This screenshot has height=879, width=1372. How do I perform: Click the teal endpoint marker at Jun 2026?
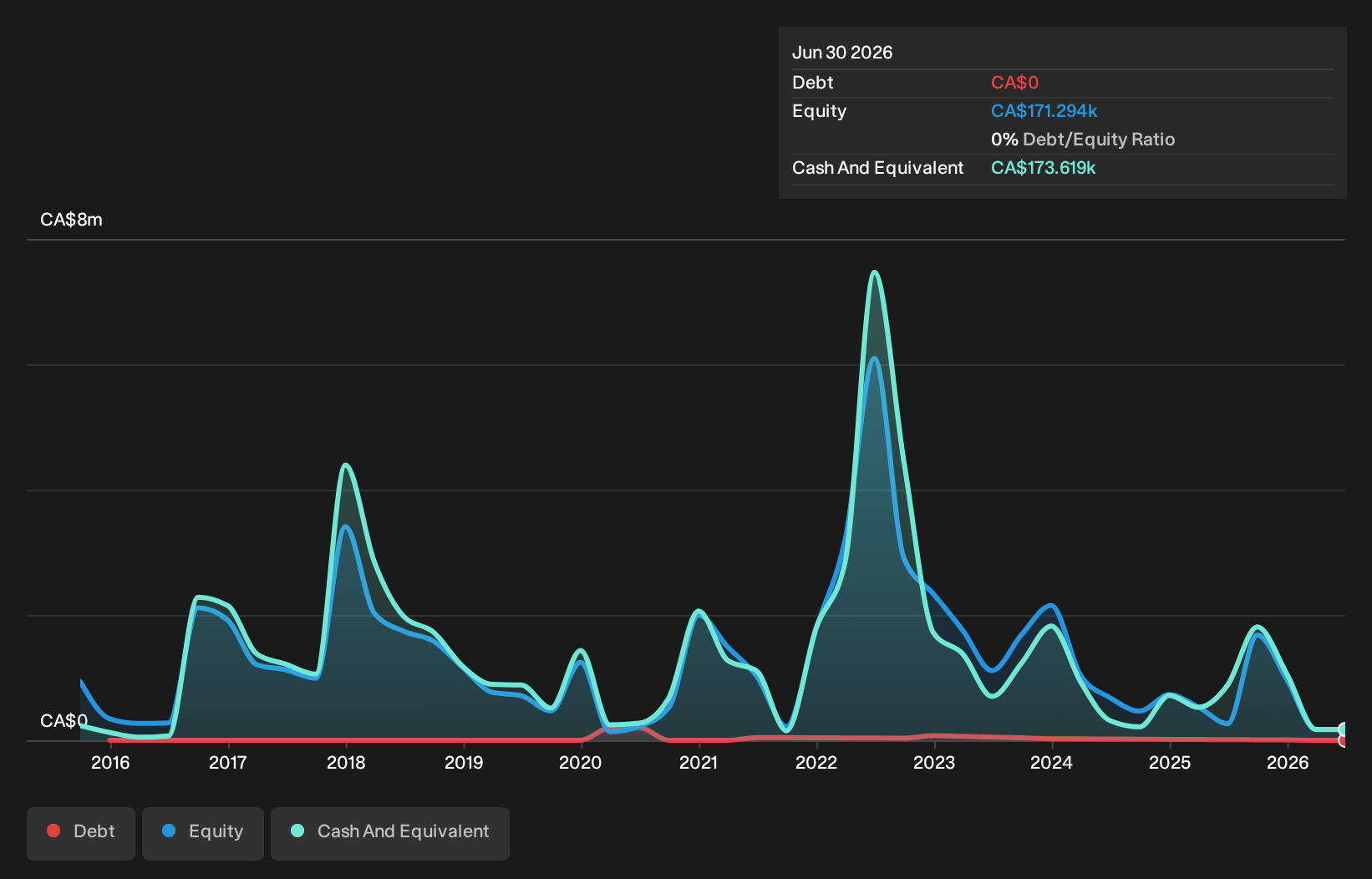[1344, 729]
